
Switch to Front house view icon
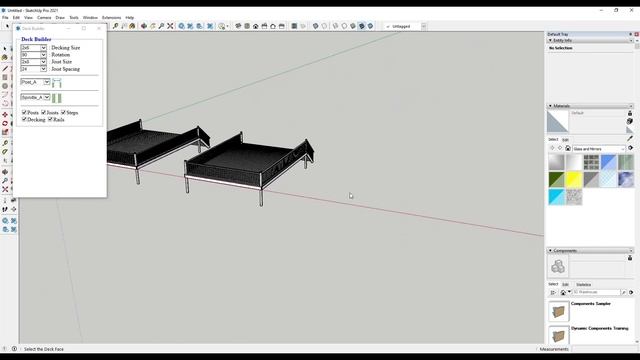[256, 26]
